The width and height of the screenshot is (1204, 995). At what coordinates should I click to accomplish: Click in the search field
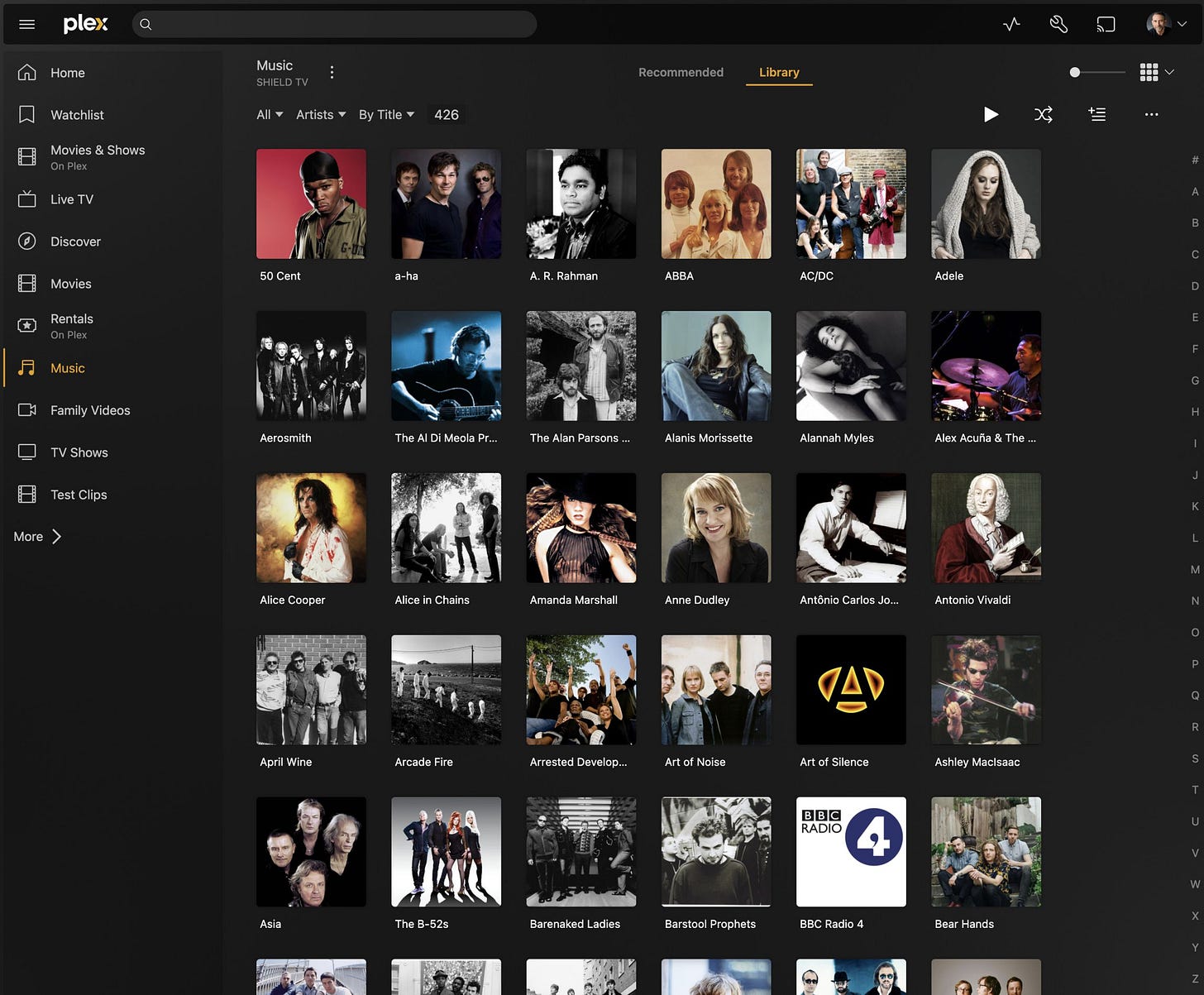tap(334, 24)
